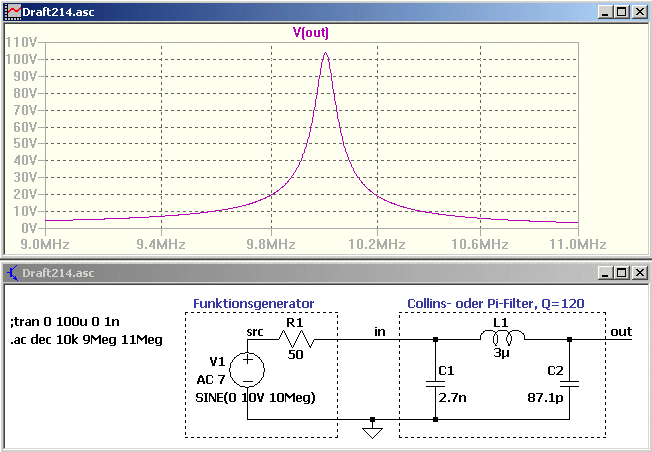Maximize the plot window Draft214.asc
652x452 pixels.
click(622, 12)
